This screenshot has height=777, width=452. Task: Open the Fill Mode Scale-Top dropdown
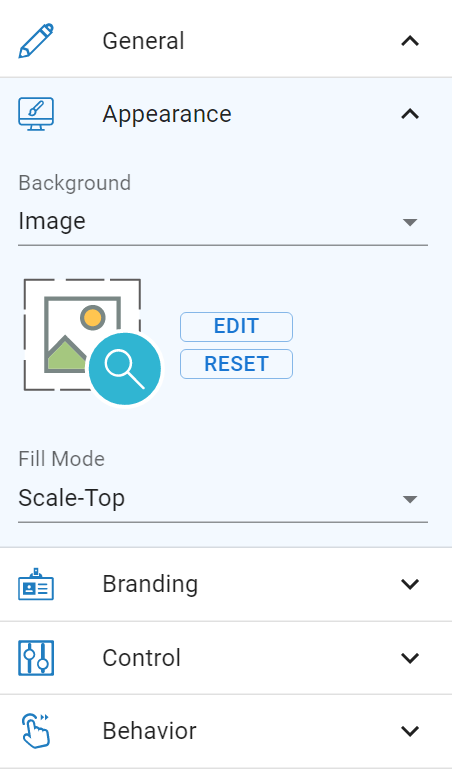click(x=223, y=498)
